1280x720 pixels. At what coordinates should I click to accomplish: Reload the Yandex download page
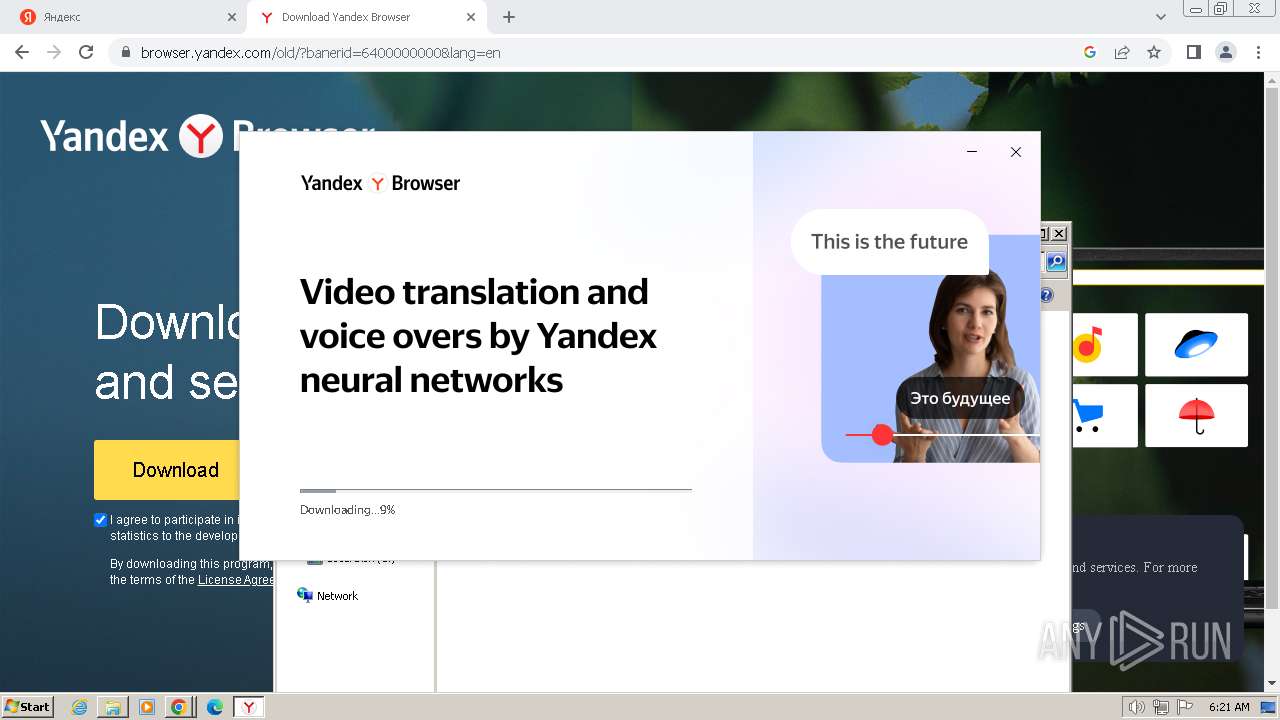(86, 52)
